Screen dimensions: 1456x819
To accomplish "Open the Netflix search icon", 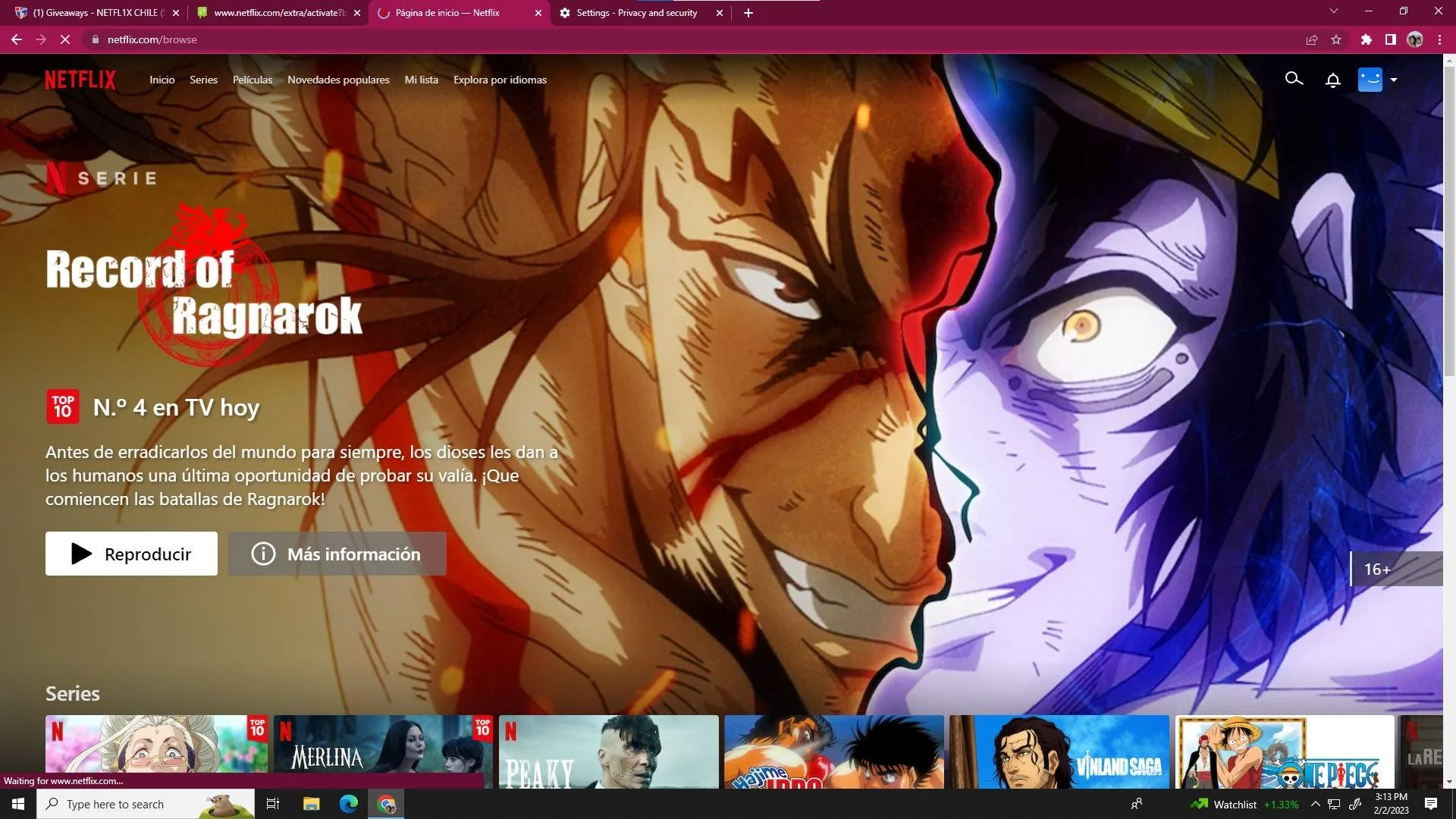I will [1294, 79].
